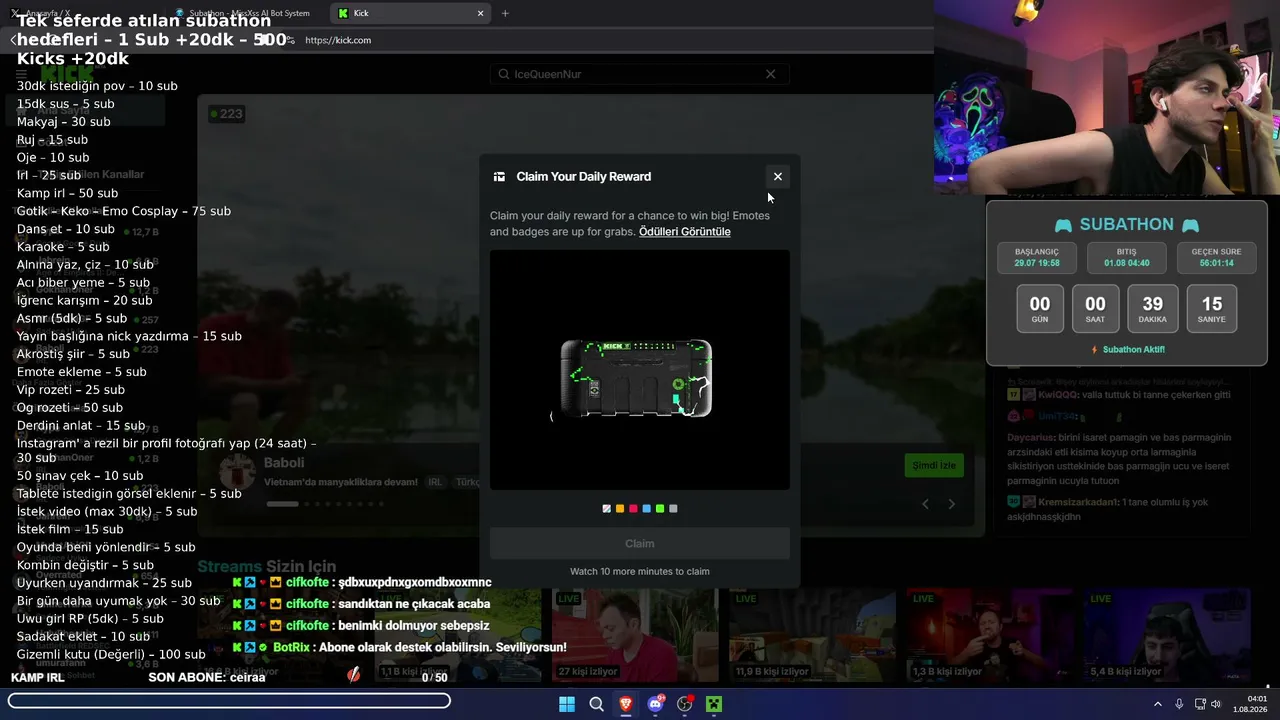Click the Şimdi izle button
The image size is (1280, 720).
[934, 465]
